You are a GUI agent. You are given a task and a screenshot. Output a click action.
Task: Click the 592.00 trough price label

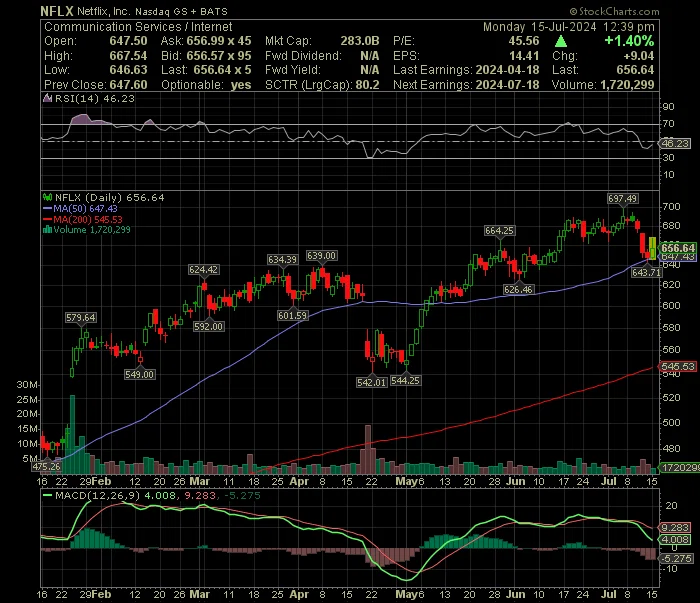208,327
